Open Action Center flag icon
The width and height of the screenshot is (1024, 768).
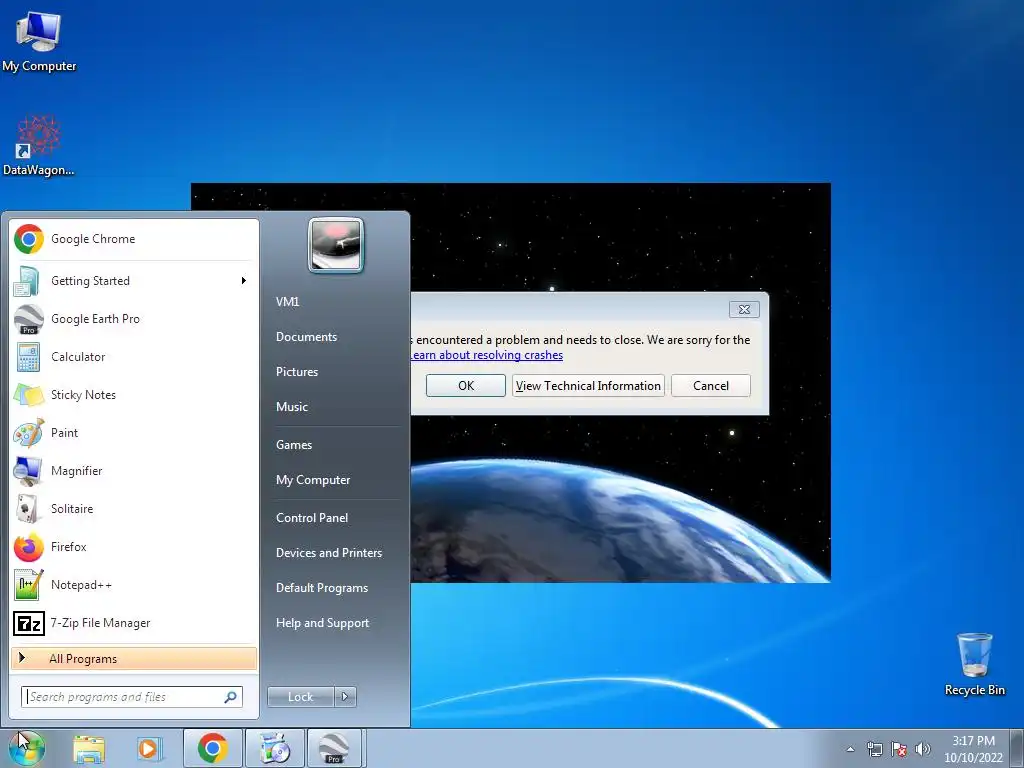(899, 749)
